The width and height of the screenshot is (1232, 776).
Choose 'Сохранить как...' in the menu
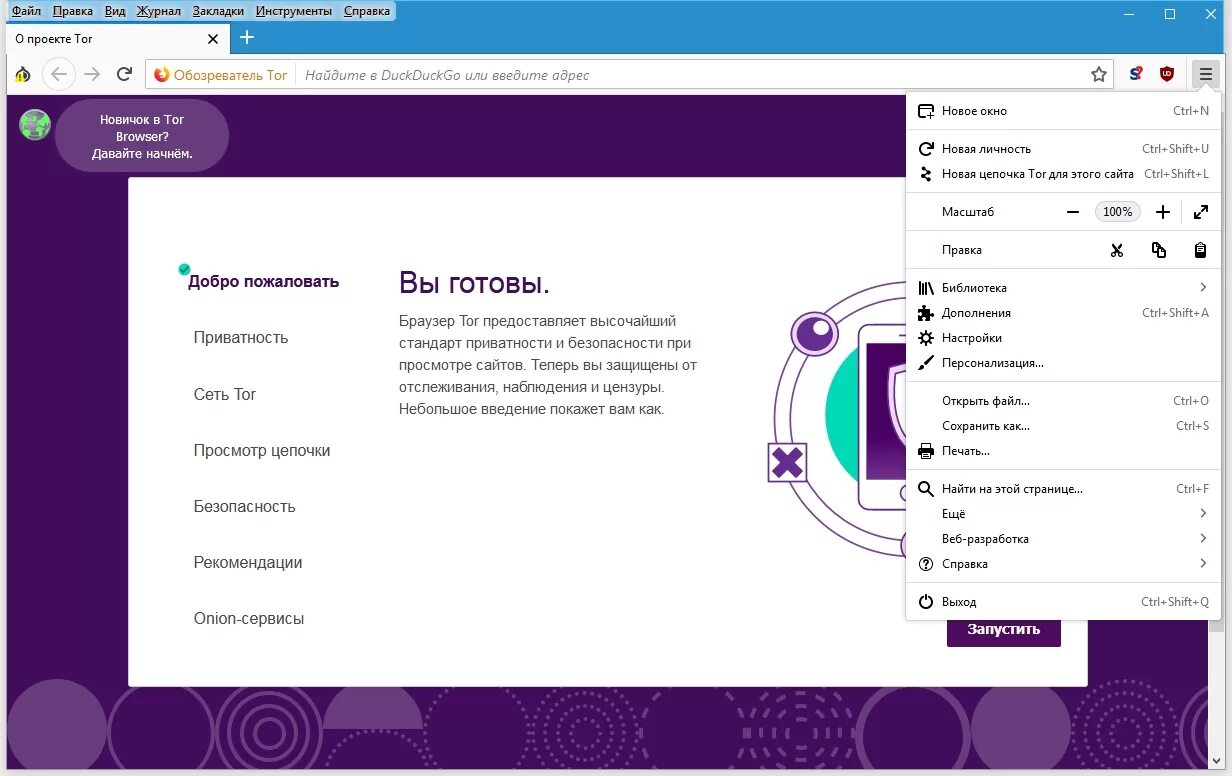(x=1063, y=426)
